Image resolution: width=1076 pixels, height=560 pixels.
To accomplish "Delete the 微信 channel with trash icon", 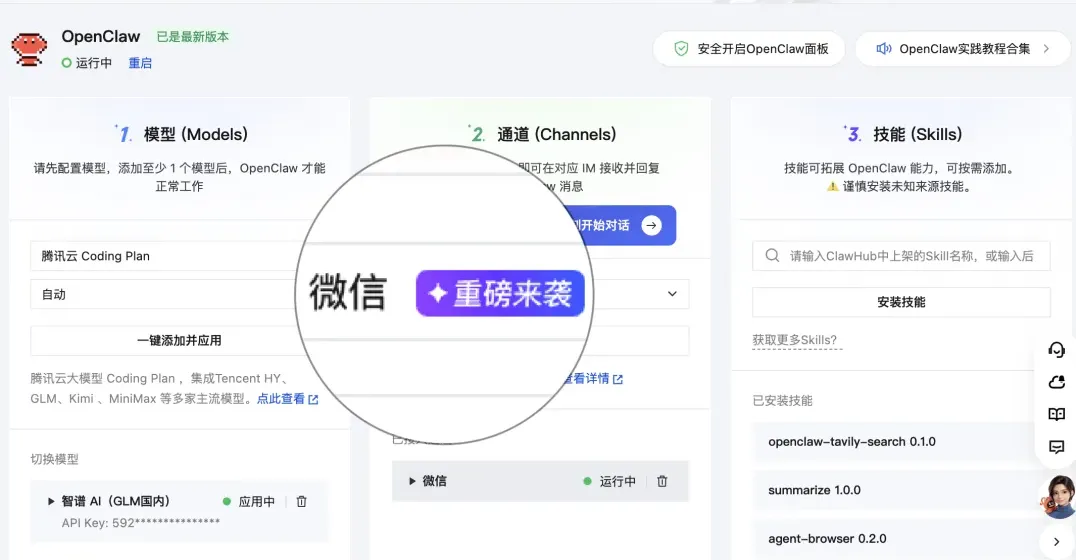I will (662, 481).
